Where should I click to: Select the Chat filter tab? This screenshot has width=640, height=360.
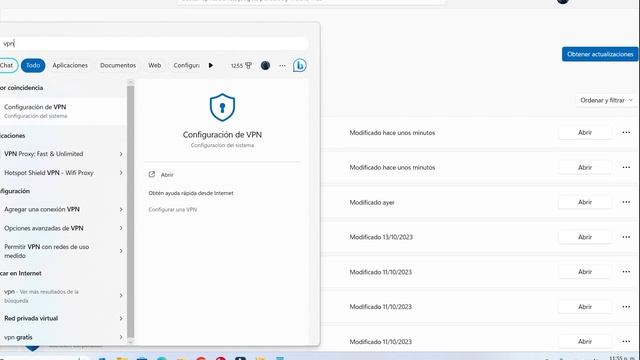[7, 65]
